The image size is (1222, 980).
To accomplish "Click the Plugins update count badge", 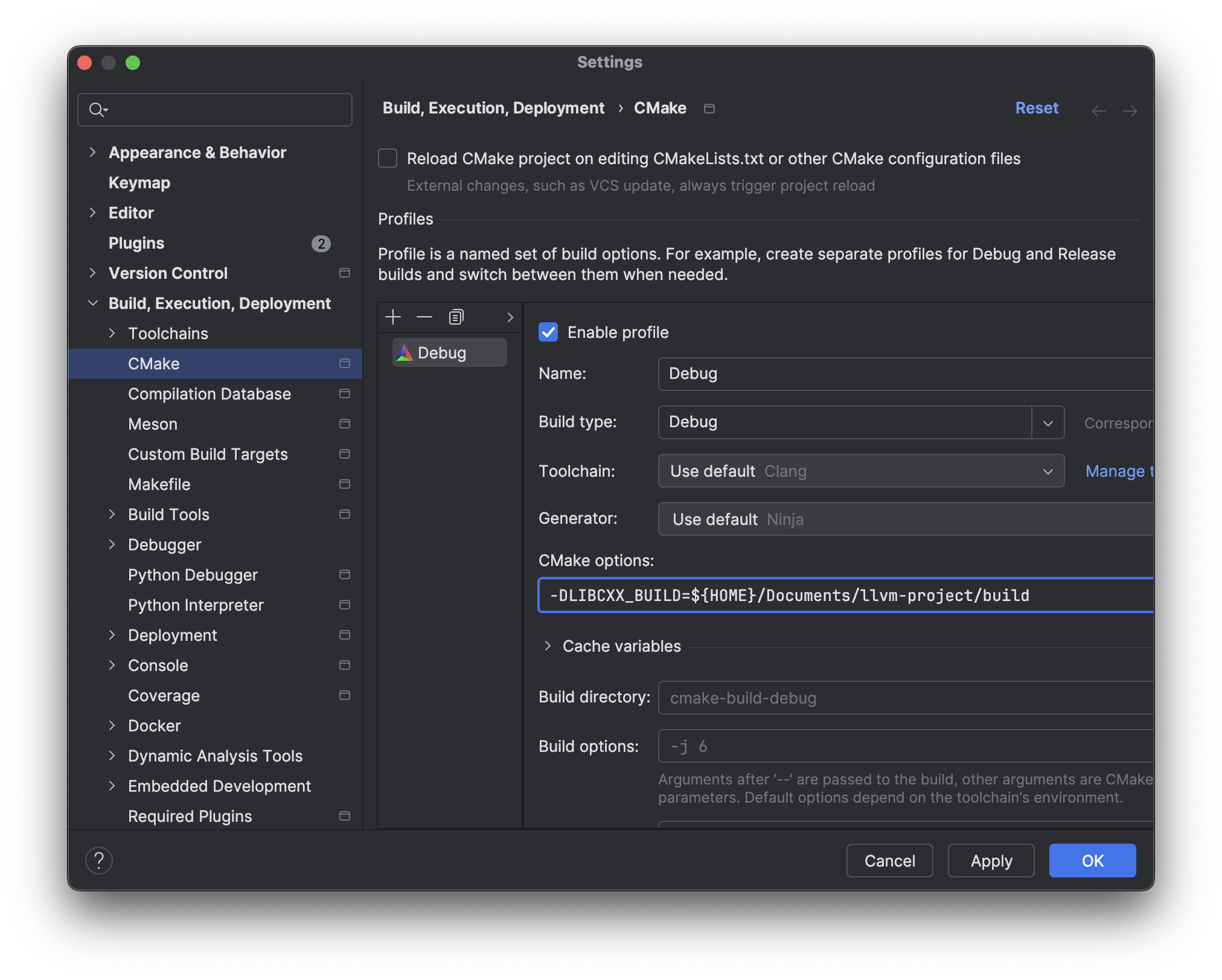I will pos(321,243).
